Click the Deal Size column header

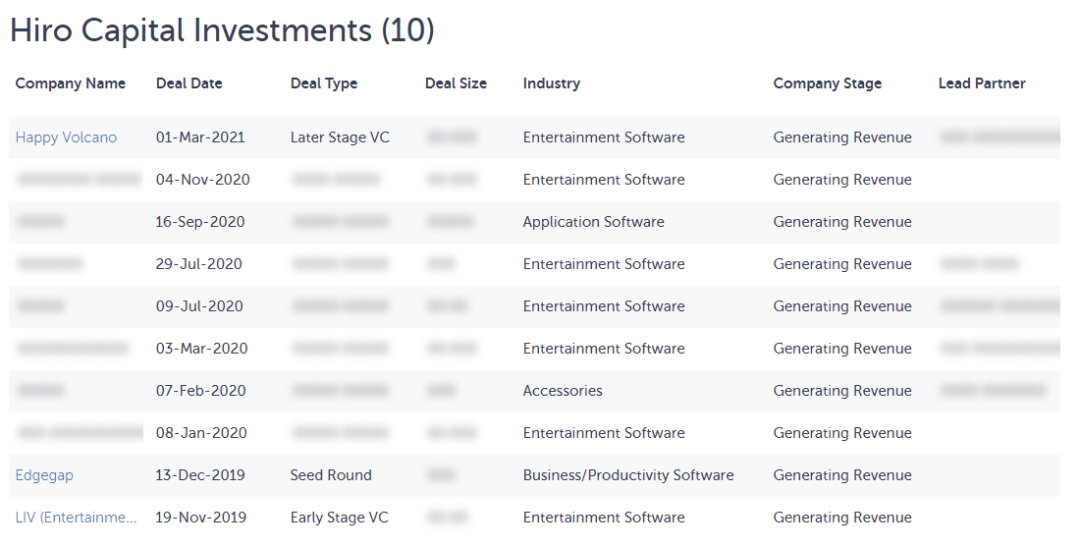(x=456, y=84)
